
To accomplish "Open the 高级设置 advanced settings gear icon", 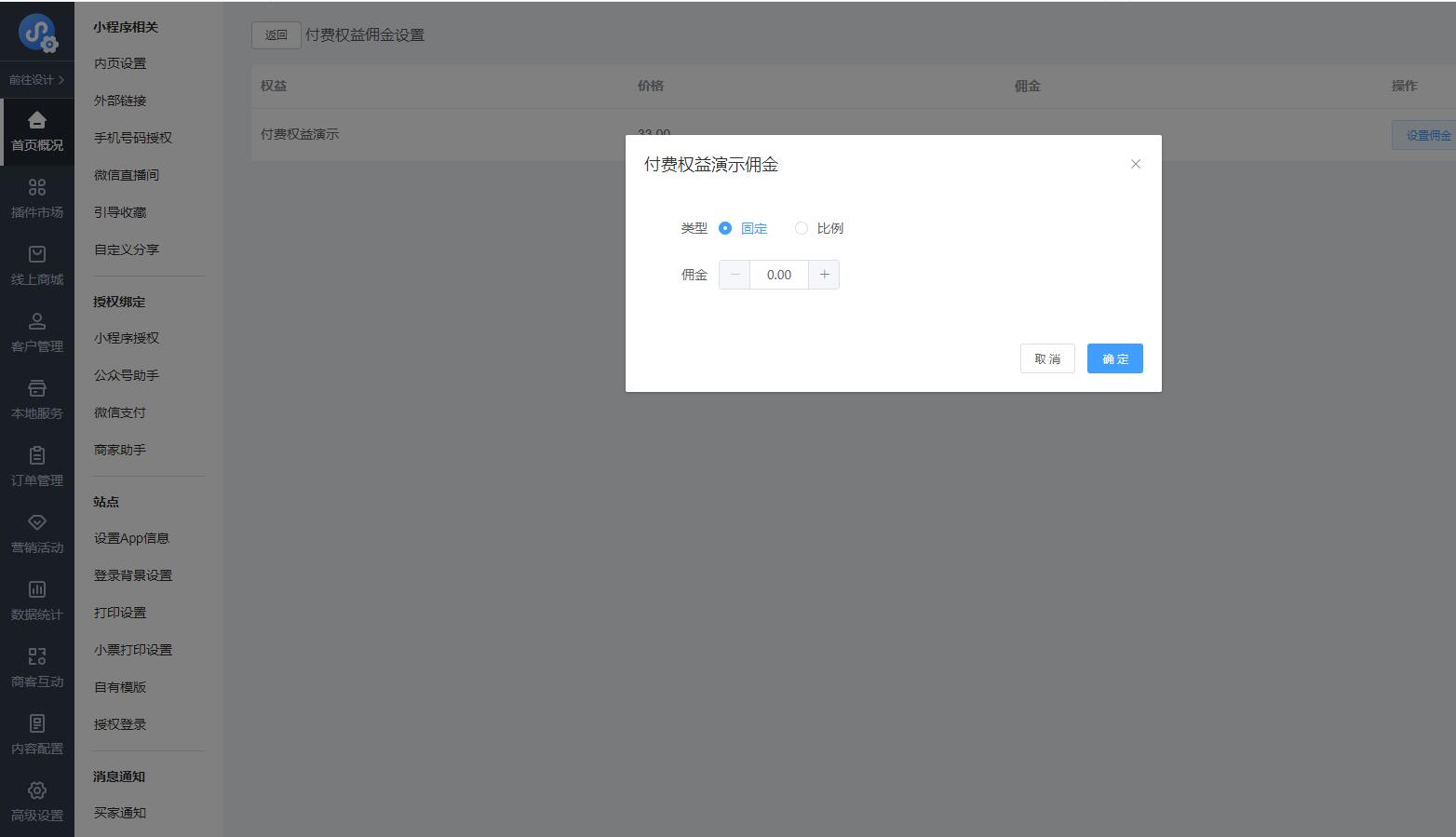I will tap(37, 790).
